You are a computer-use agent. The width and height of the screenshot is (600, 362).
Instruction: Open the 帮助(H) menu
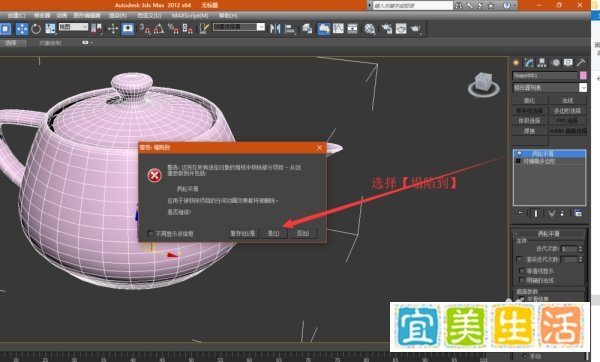(228, 15)
